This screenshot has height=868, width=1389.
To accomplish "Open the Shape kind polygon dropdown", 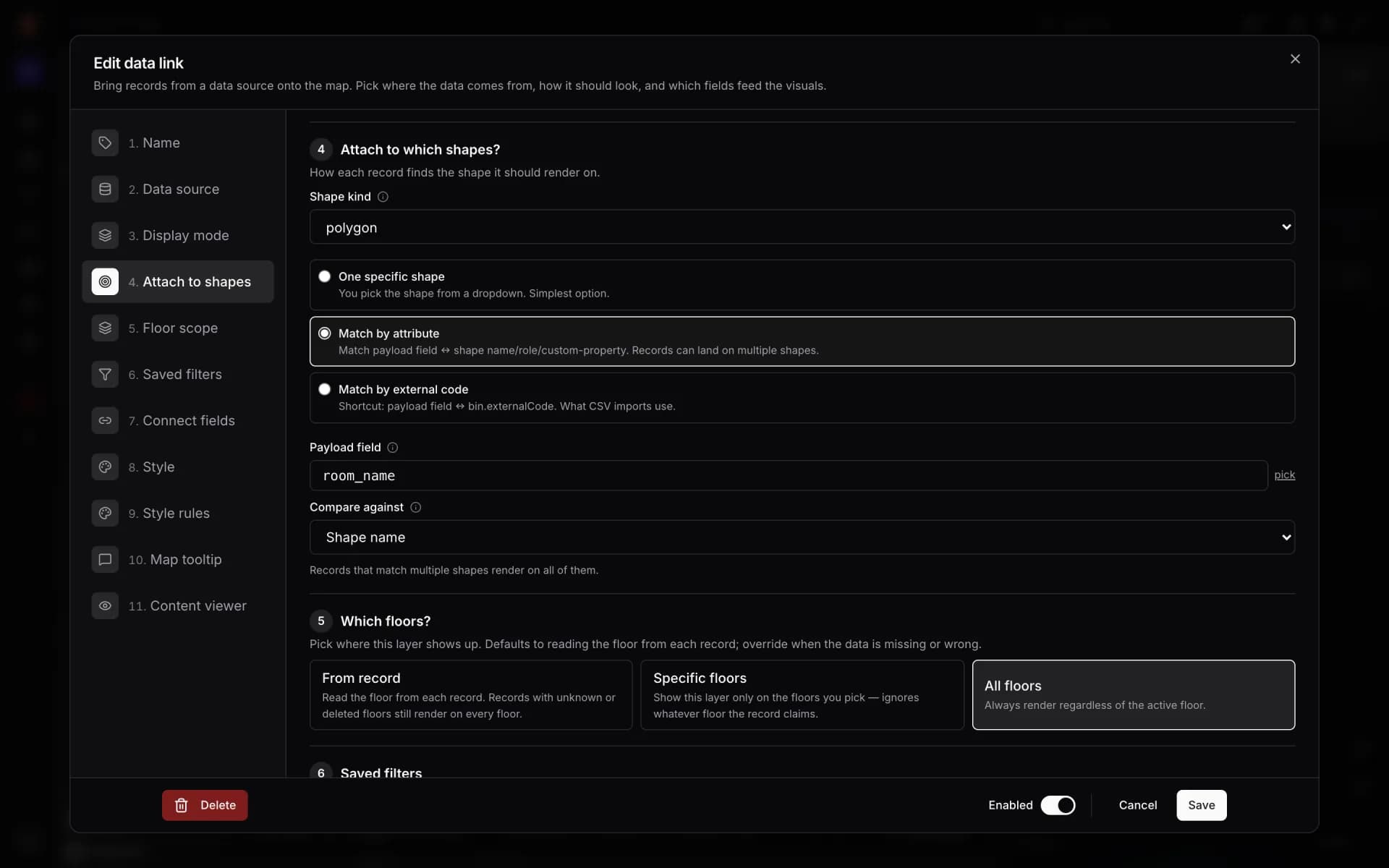I will point(802,227).
